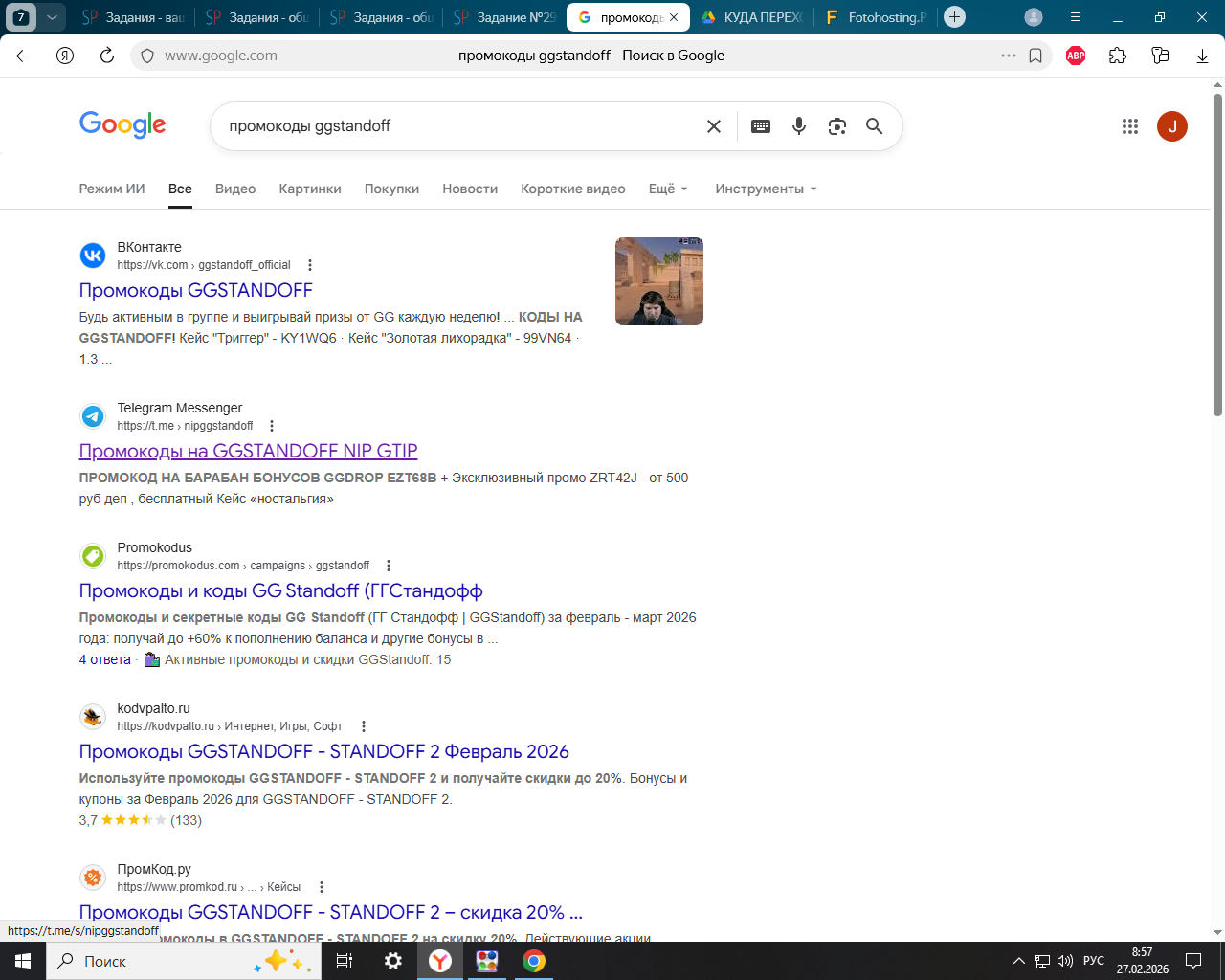1225x980 pixels.
Task: Select the Видео results tab
Action: pos(235,189)
